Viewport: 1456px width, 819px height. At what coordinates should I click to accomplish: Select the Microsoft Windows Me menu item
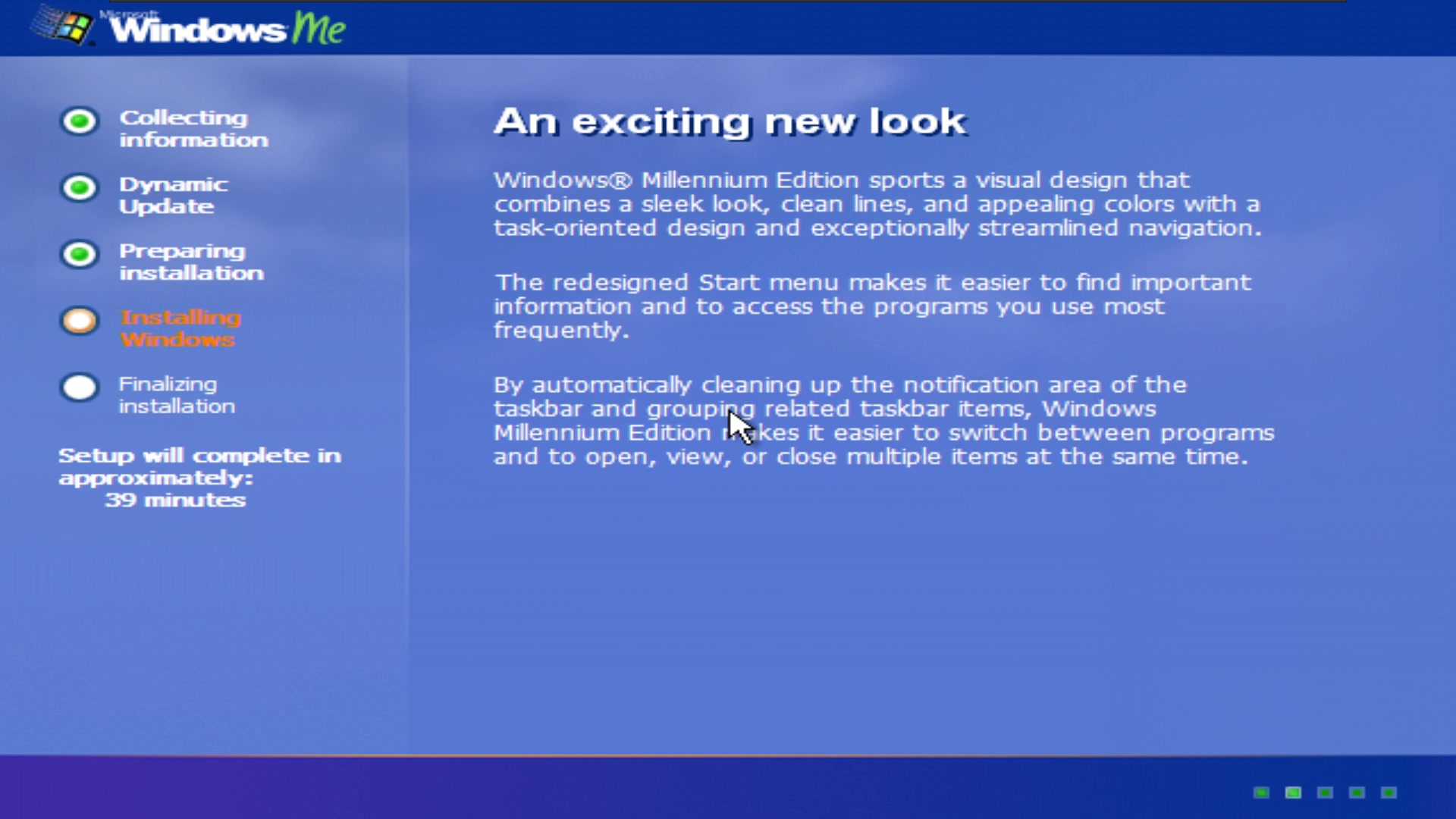tap(190, 27)
